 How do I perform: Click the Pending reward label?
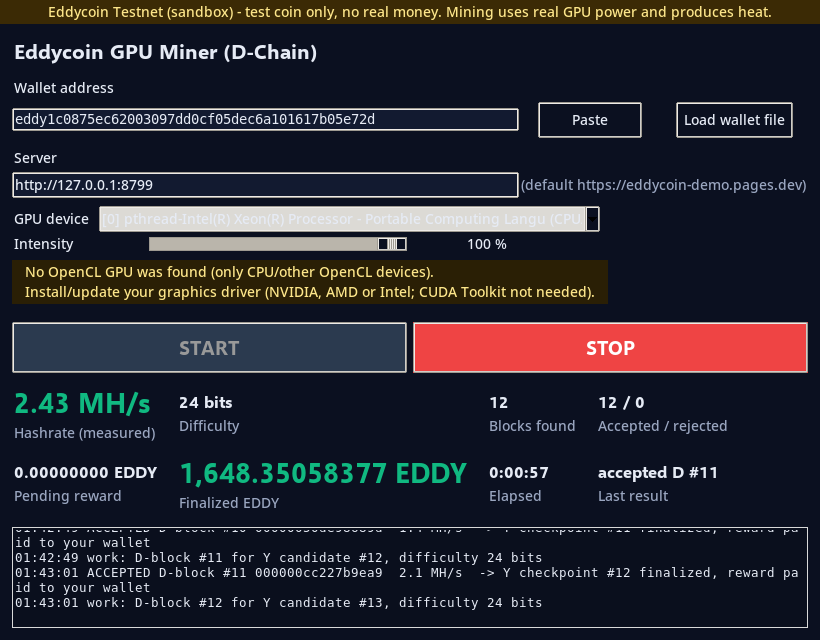67,496
